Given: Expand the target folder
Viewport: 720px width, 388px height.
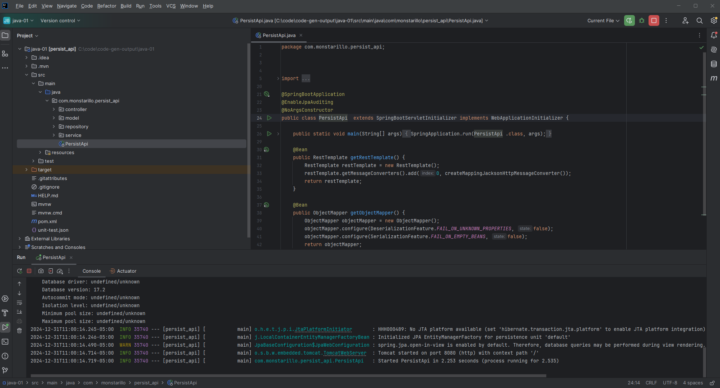Looking at the screenshot, I should click(26, 170).
